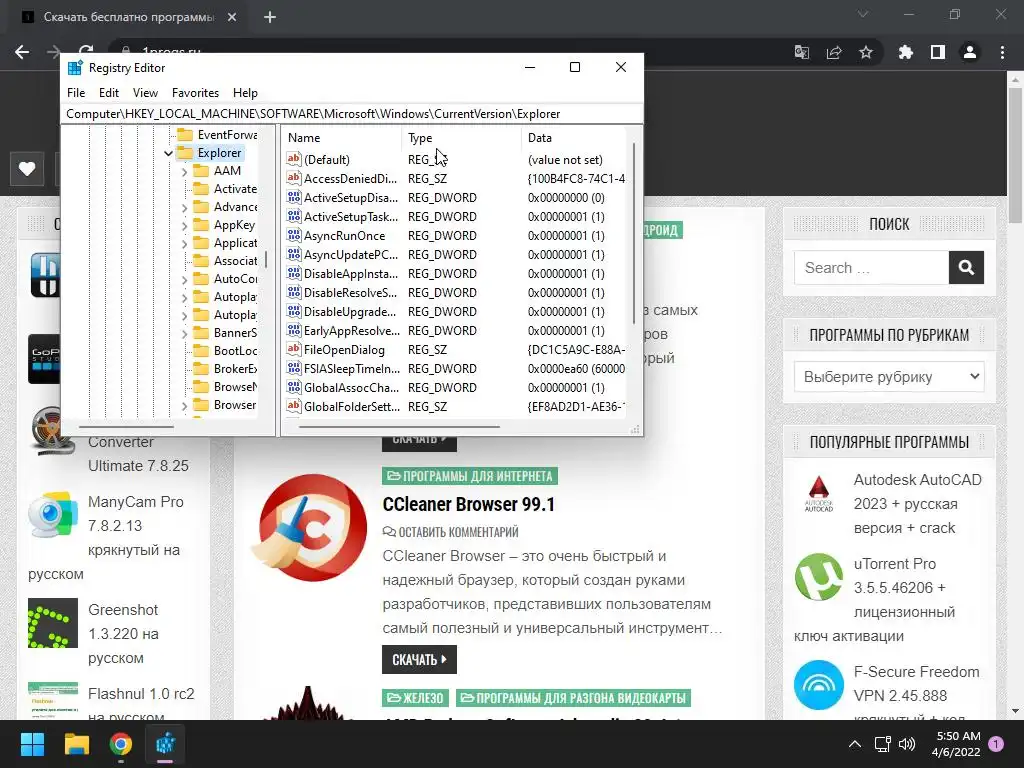The height and width of the screenshot is (768, 1024).
Task: Open the File menu in Registry Editor
Action: [x=76, y=93]
